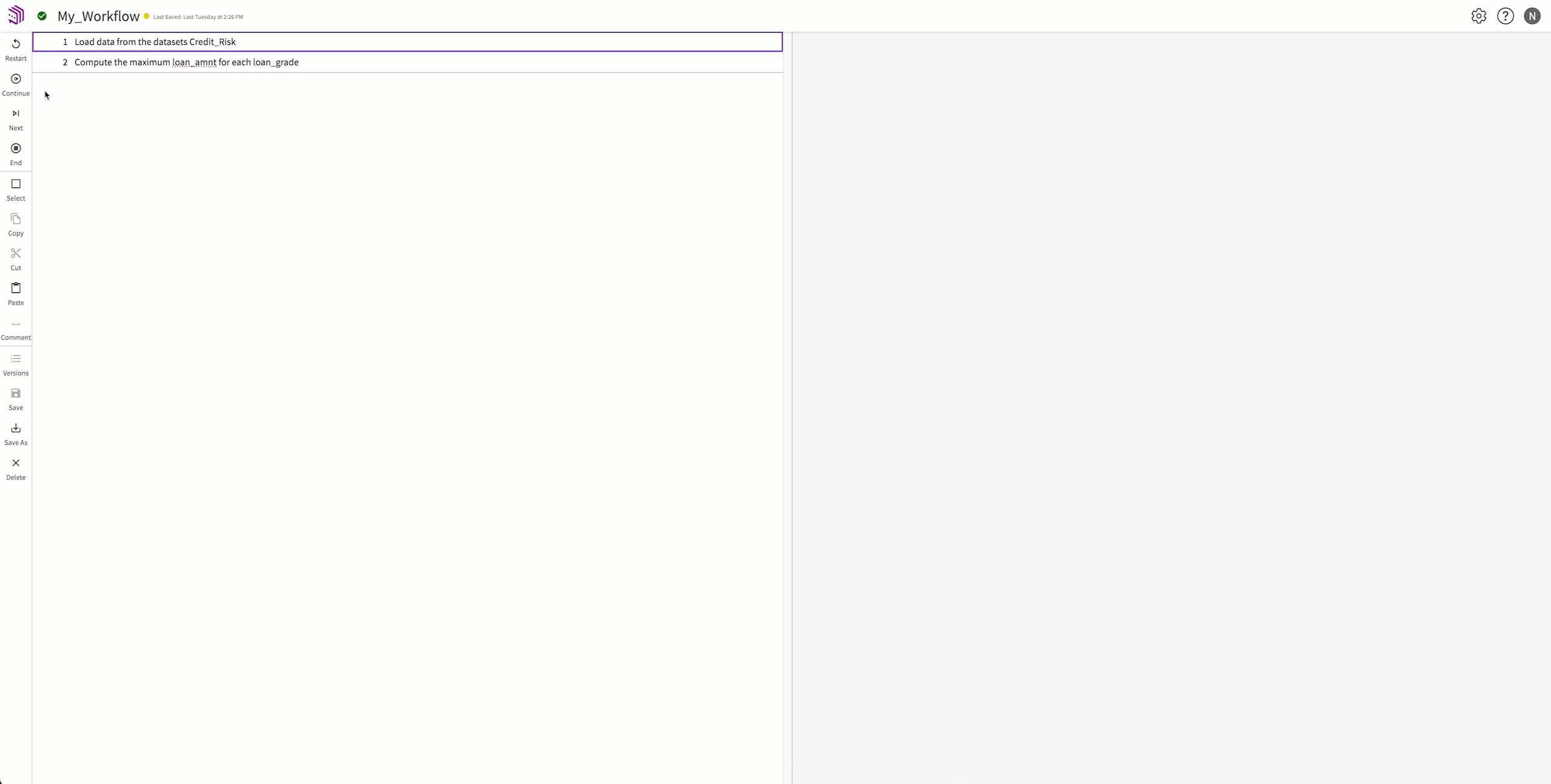Click the Comment icon
The width and height of the screenshot is (1551, 784).
[x=16, y=323]
